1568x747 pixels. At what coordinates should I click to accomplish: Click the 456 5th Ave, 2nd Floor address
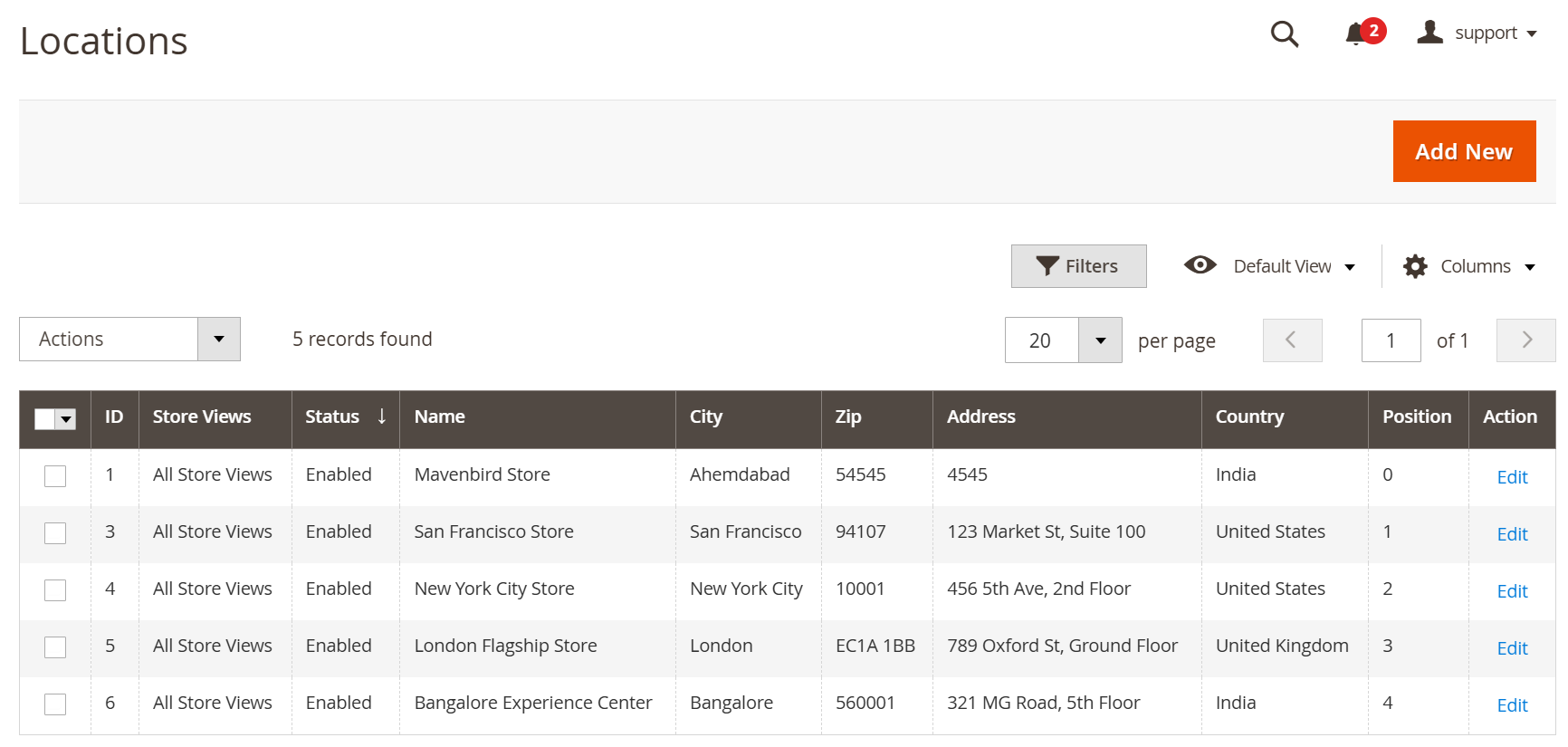click(1038, 589)
